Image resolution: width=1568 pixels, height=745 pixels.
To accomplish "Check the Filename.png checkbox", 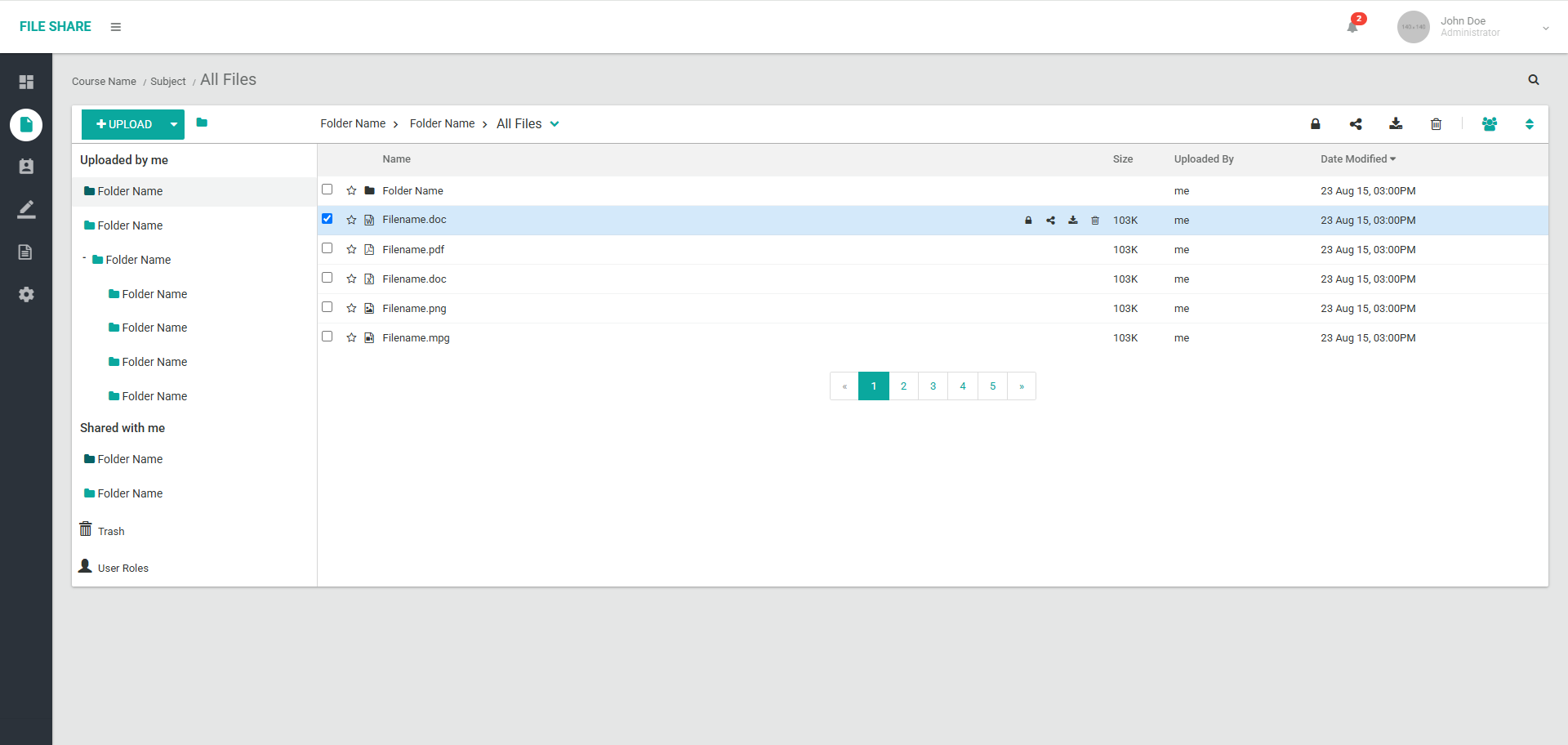I will (327, 307).
